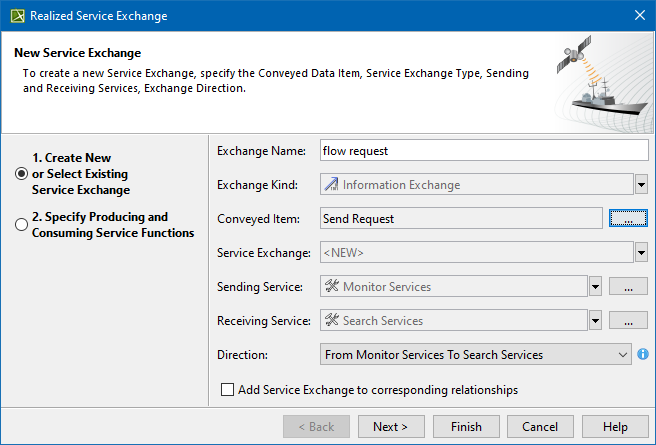Image resolution: width=656 pixels, height=445 pixels.
Task: Expand the Receiving Service dropdown arrow
Action: (596, 321)
